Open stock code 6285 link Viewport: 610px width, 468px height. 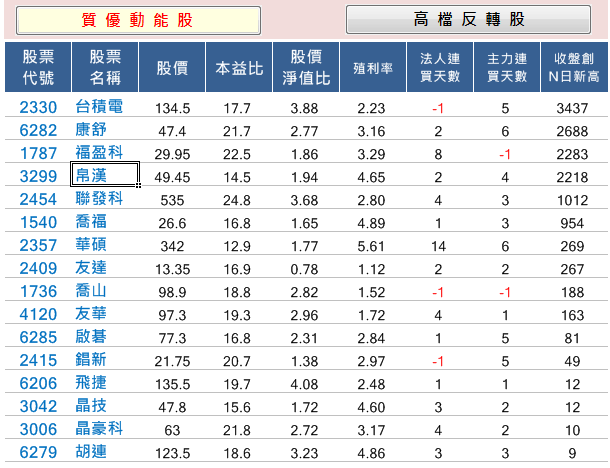[x=38, y=337]
